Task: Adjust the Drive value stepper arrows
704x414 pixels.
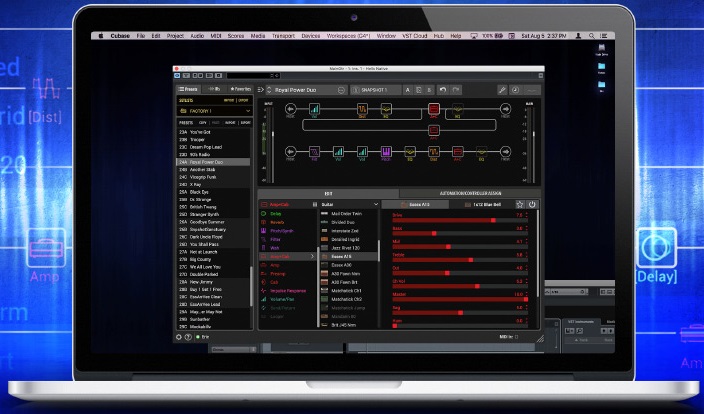Action: (527, 215)
